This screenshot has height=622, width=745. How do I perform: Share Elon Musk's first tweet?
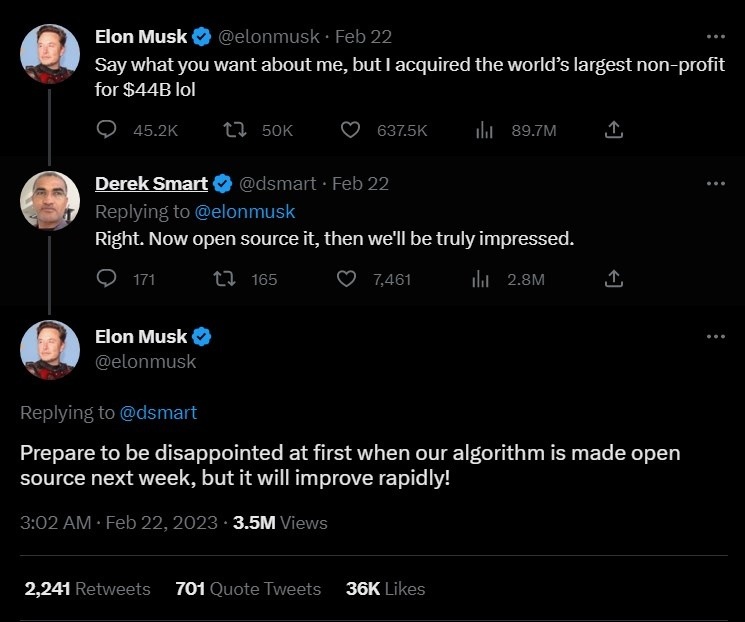click(615, 130)
